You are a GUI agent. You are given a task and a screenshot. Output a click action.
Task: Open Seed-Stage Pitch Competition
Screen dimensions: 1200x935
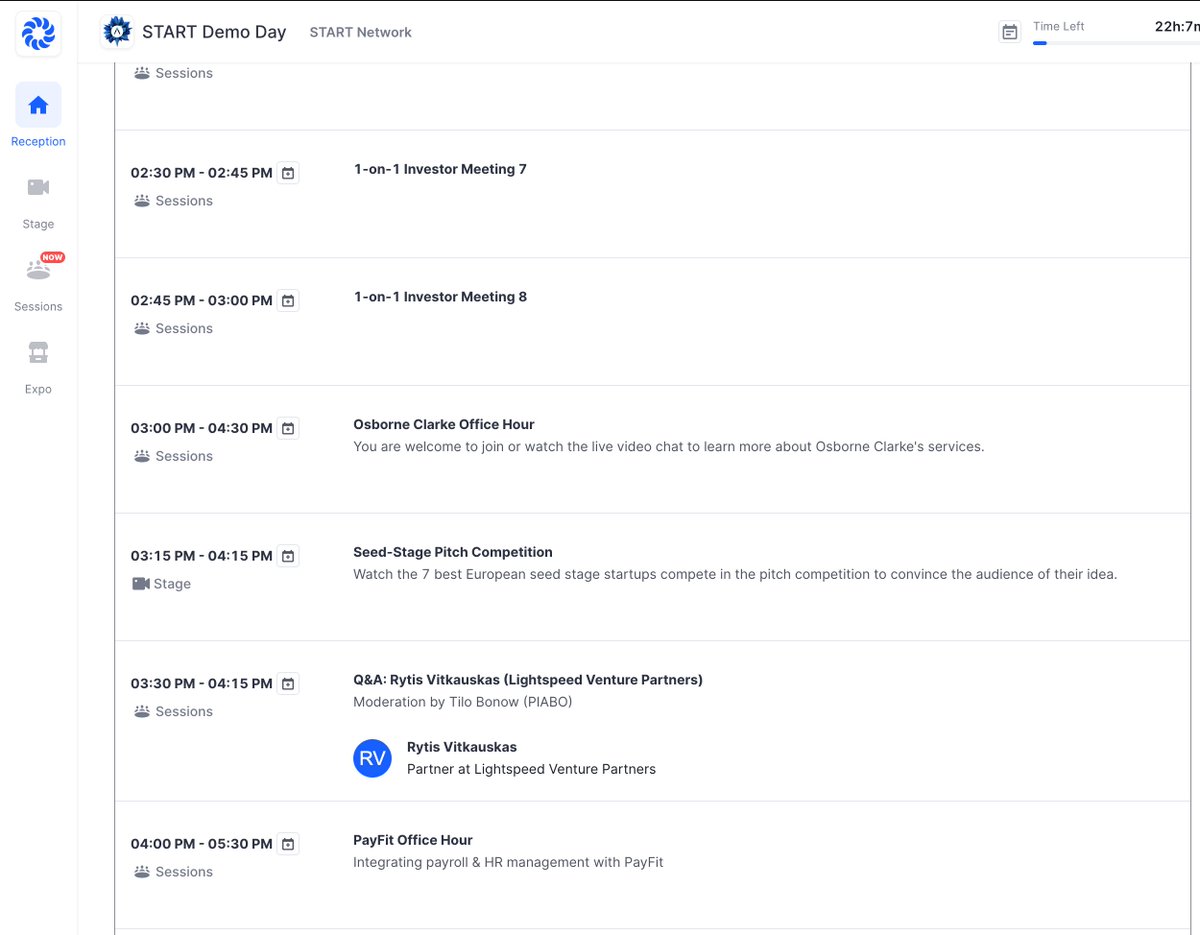[x=453, y=552]
